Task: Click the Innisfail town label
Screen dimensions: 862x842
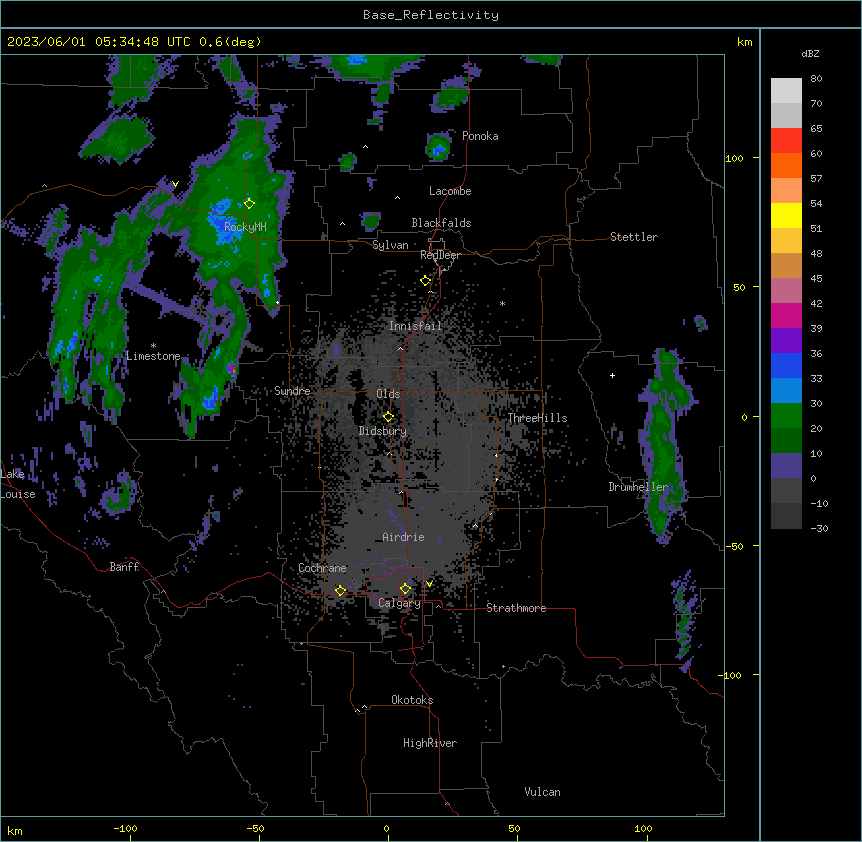Action: [x=415, y=326]
